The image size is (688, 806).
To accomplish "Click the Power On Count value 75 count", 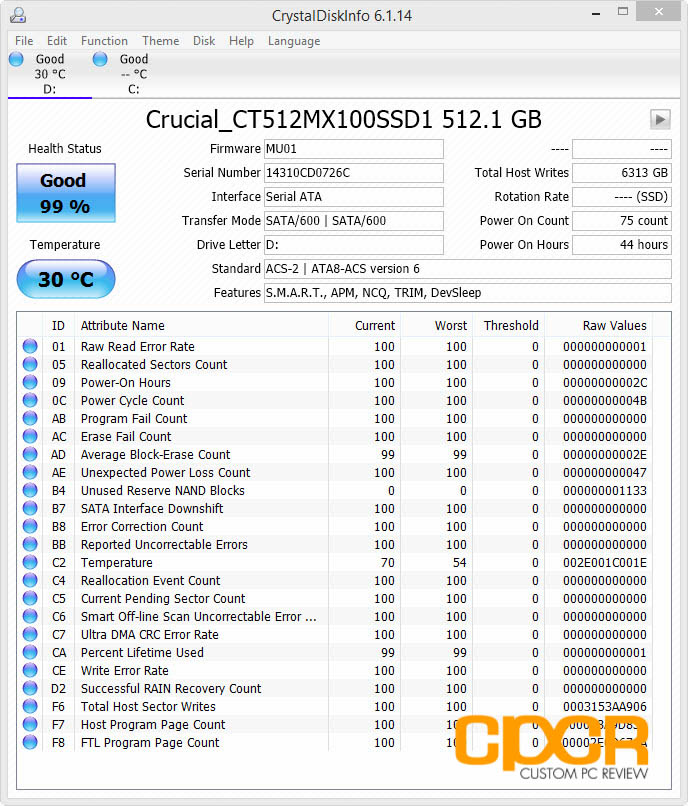I will pos(622,221).
